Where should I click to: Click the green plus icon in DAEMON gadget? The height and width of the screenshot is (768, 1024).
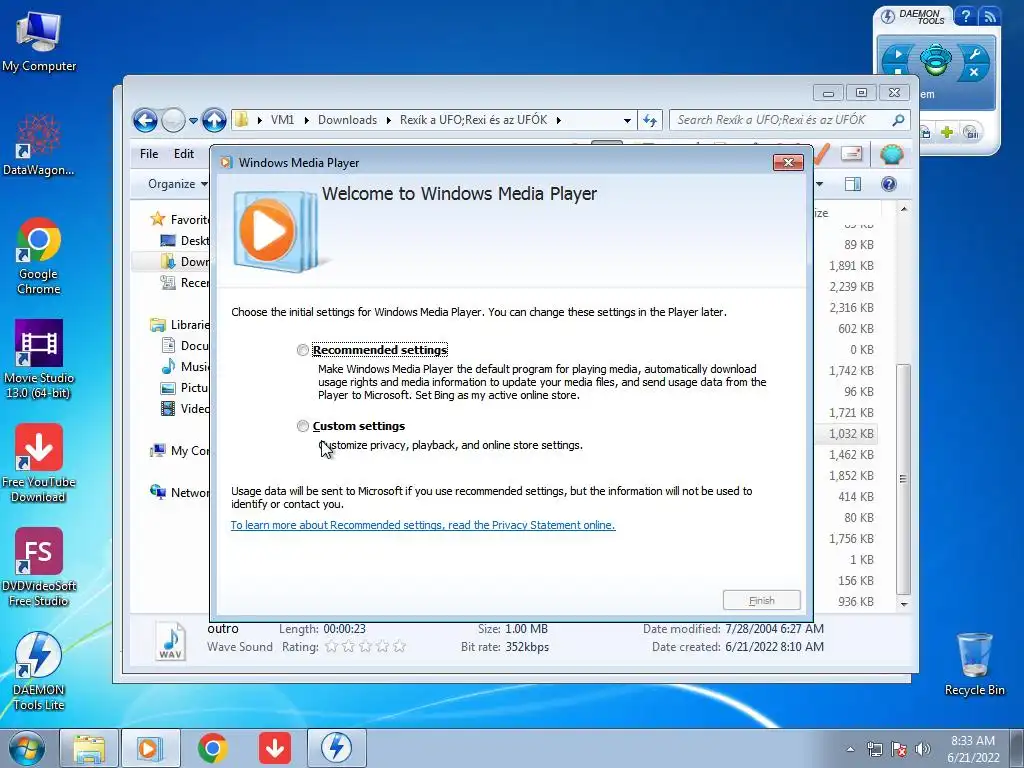pos(946,132)
